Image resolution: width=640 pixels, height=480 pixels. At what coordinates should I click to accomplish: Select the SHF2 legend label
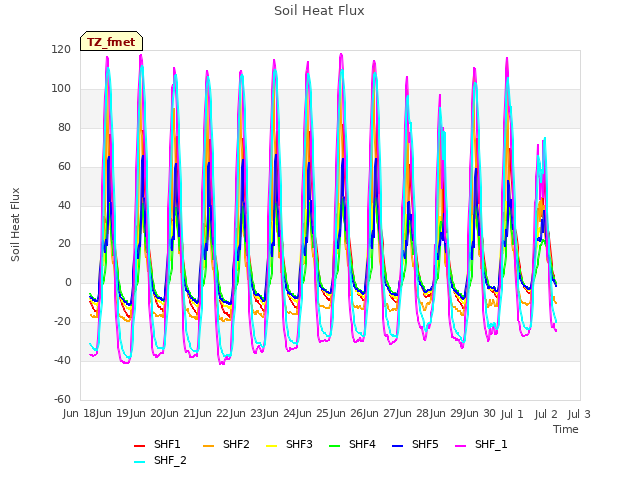pos(236,444)
